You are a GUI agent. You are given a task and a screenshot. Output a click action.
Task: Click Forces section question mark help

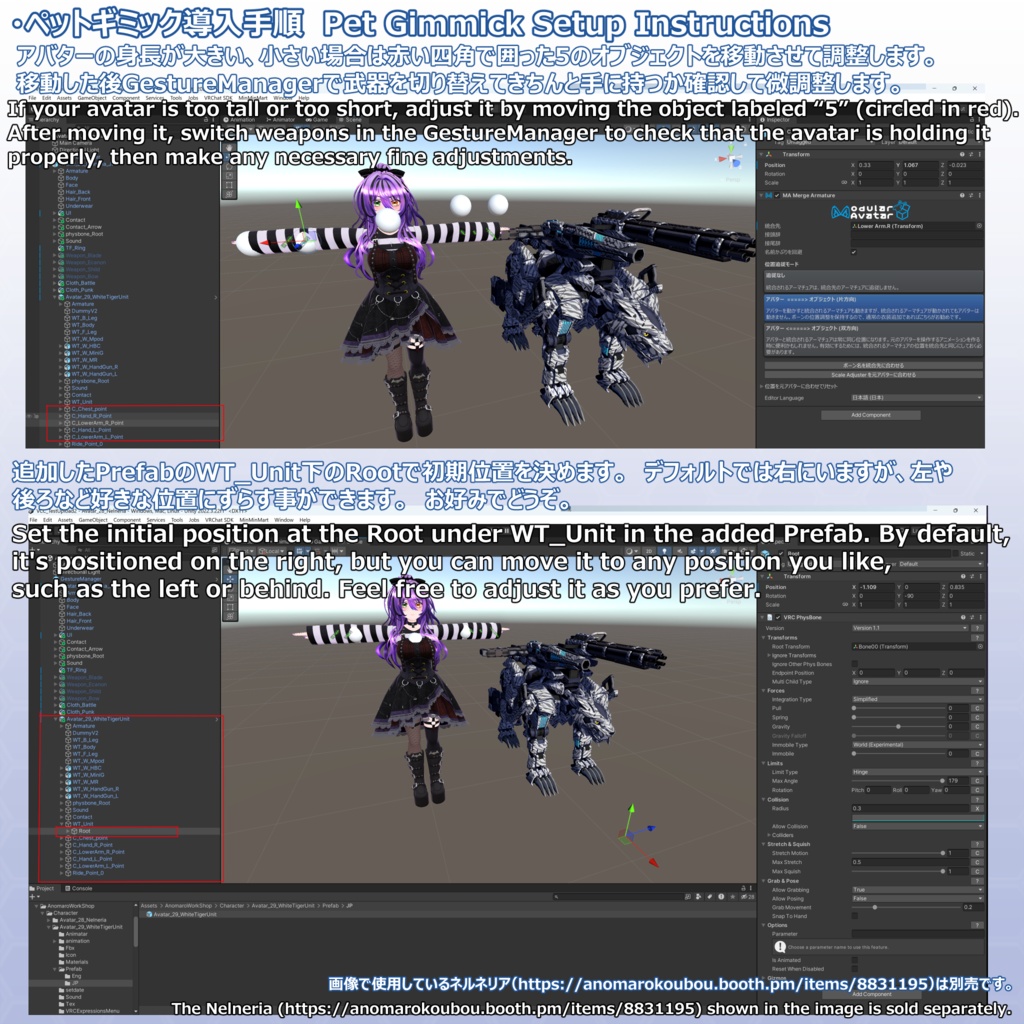(x=978, y=690)
